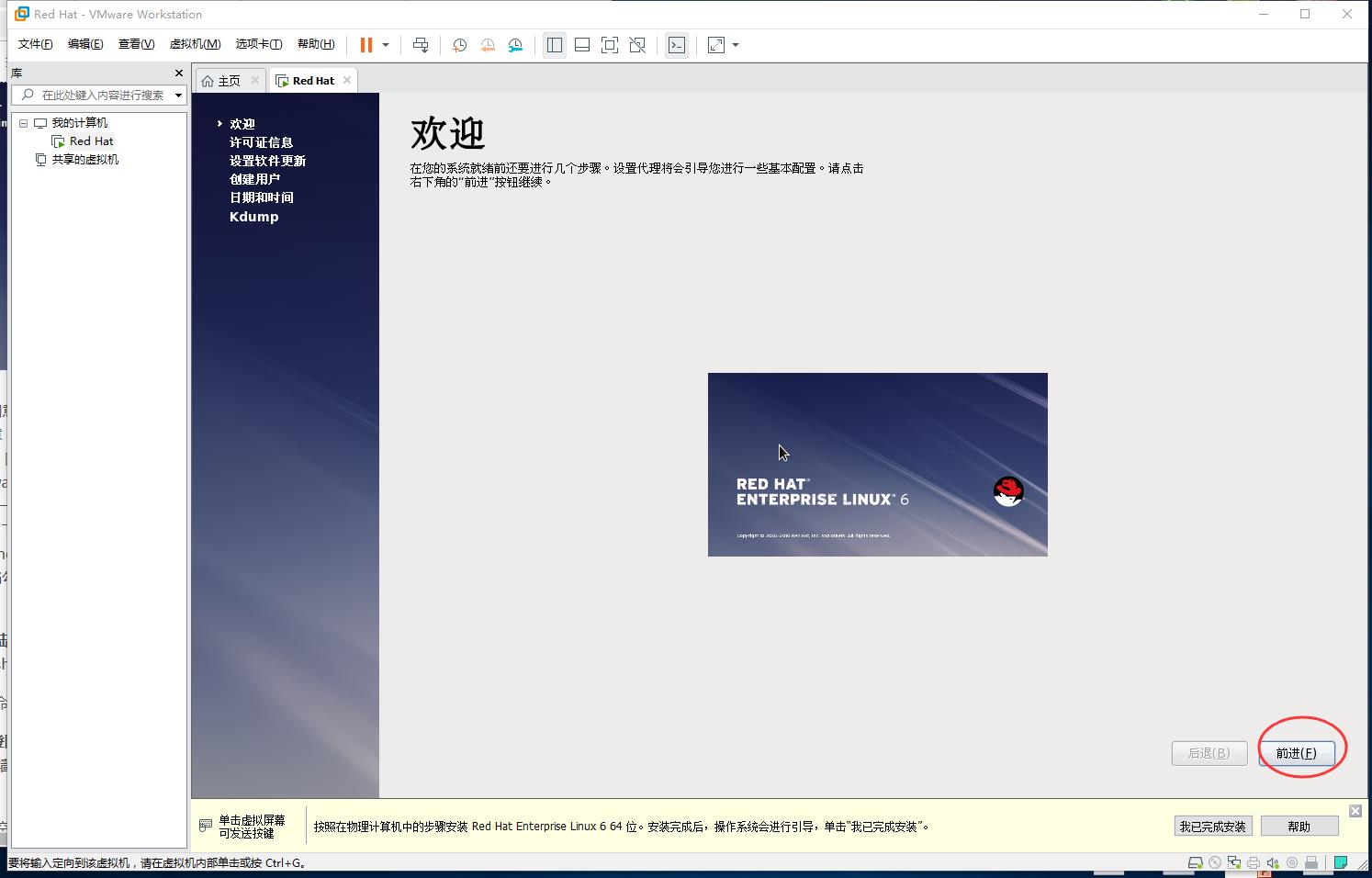Dismiss the yellow install hint bar
The width and height of the screenshot is (1372, 878).
[x=1355, y=811]
